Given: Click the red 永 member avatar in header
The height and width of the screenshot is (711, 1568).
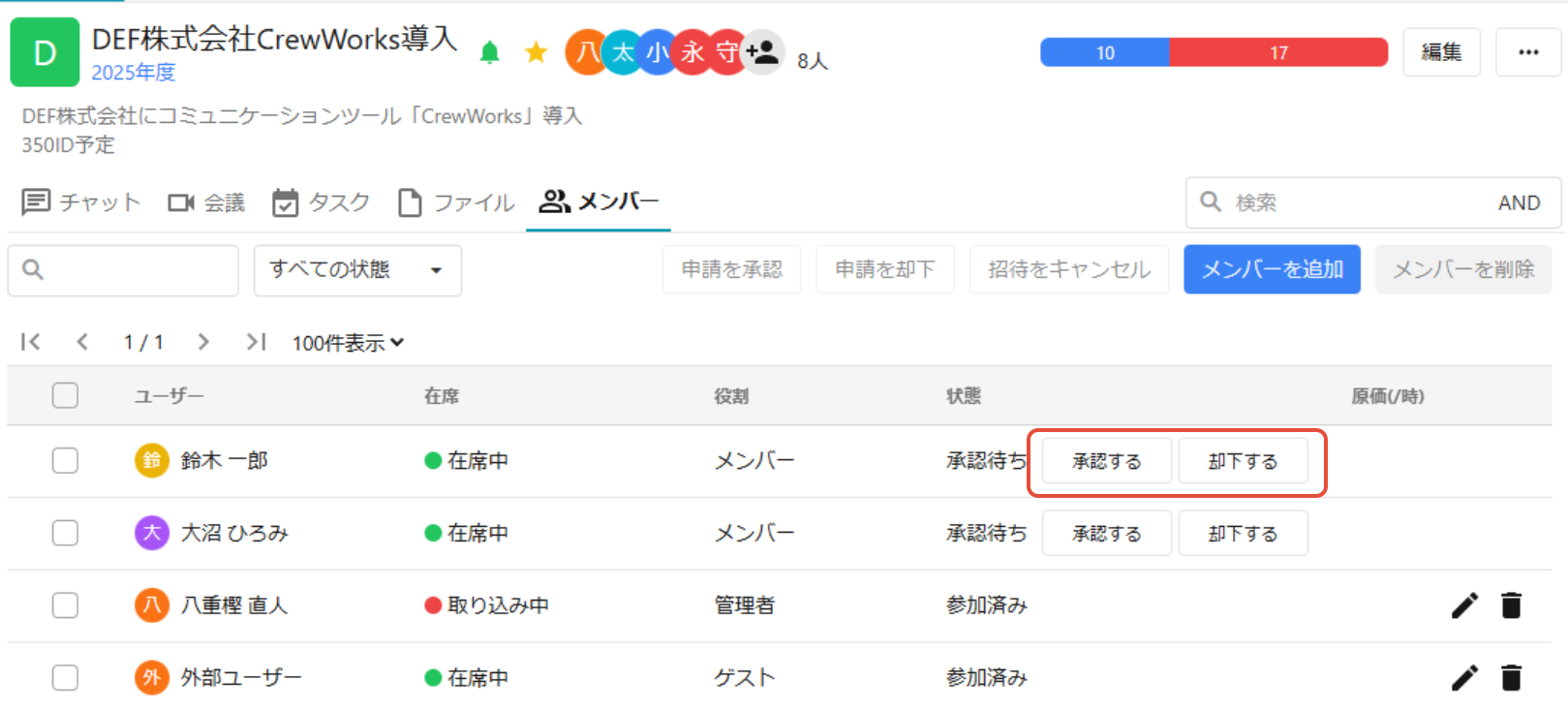Looking at the screenshot, I should pyautogui.click(x=692, y=52).
